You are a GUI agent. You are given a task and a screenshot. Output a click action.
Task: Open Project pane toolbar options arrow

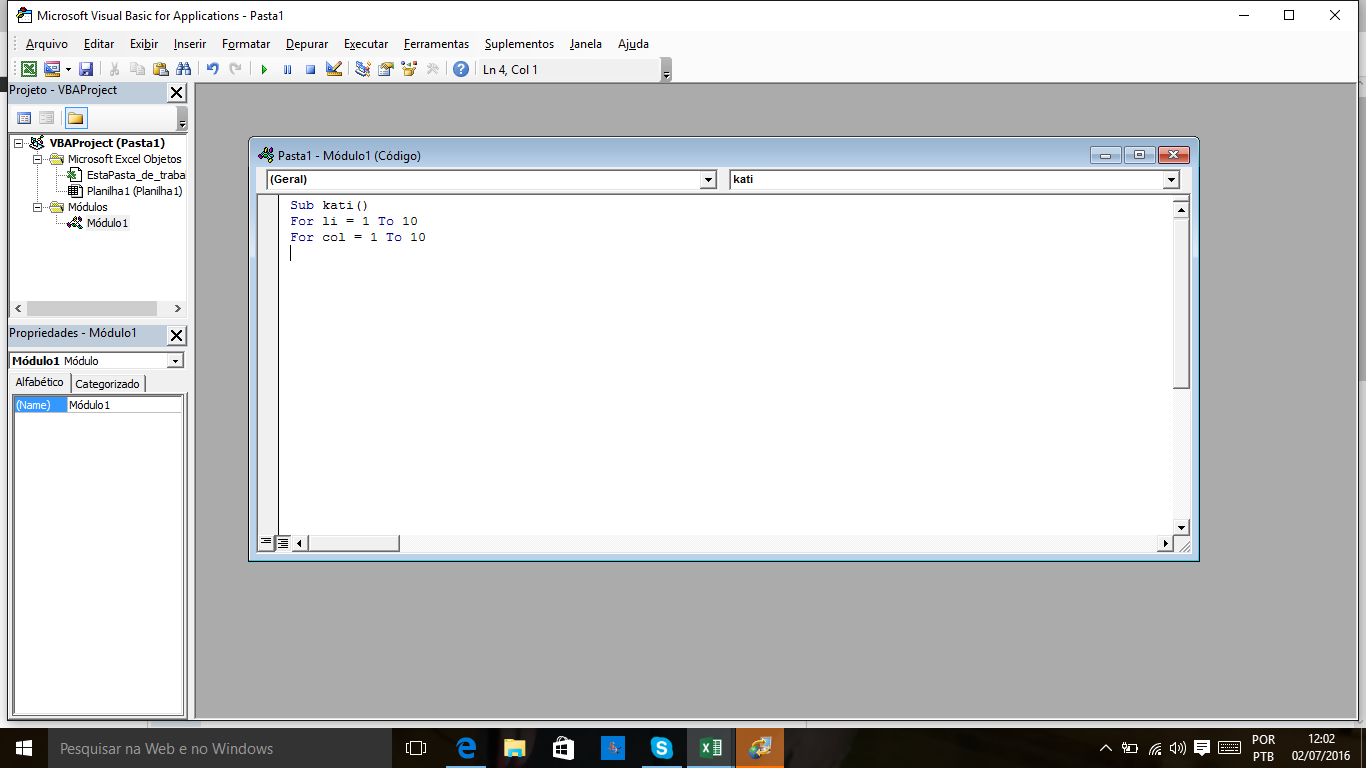pos(182,119)
